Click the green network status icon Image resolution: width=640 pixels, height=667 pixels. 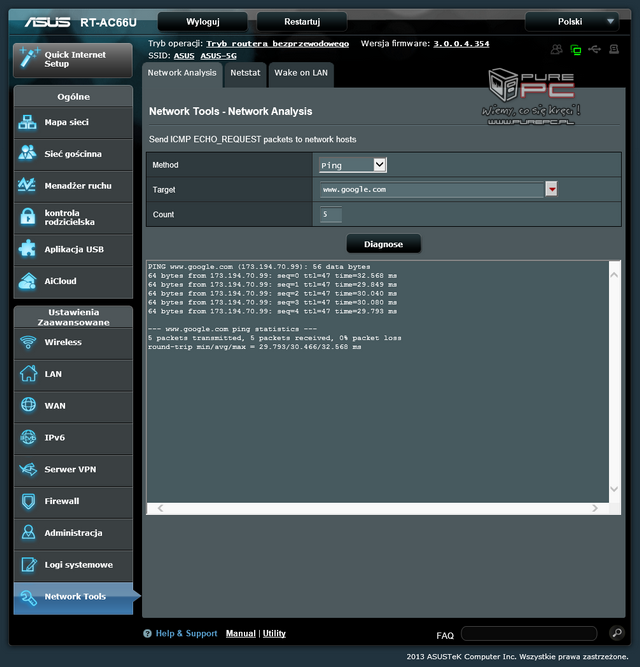pyautogui.click(x=576, y=50)
